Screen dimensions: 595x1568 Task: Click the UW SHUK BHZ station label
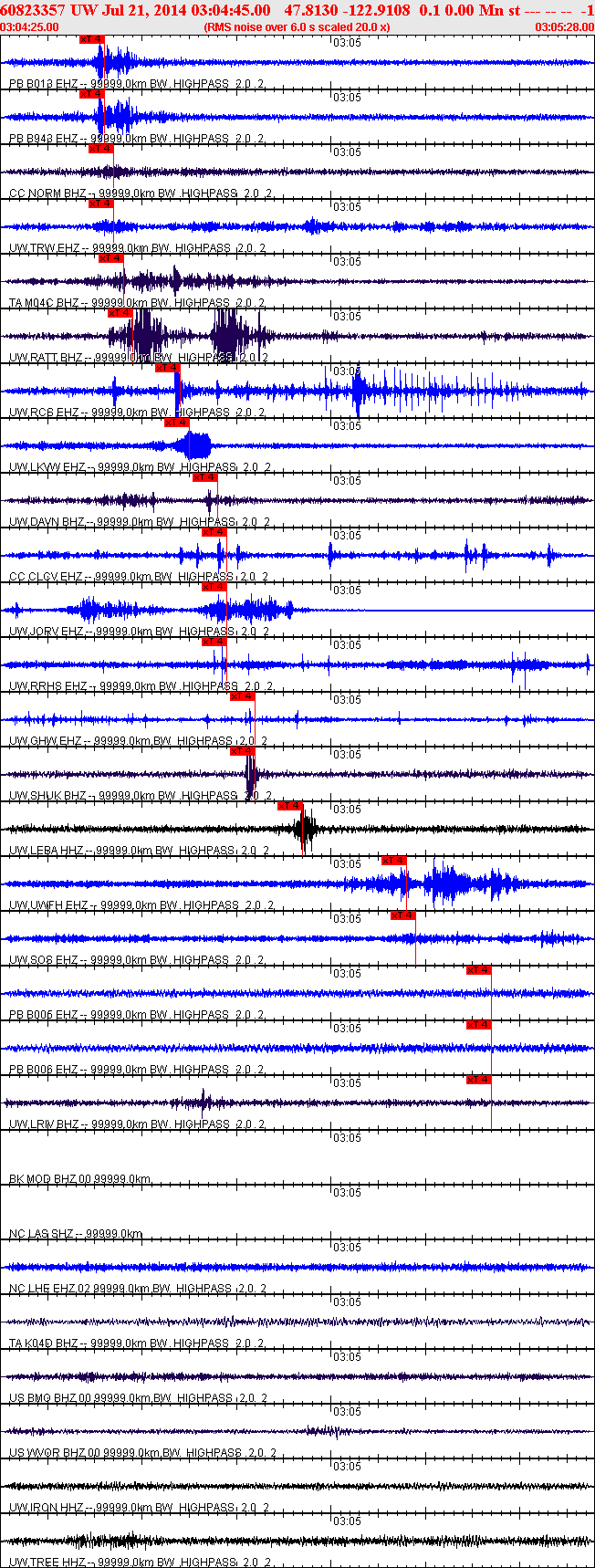(140, 796)
